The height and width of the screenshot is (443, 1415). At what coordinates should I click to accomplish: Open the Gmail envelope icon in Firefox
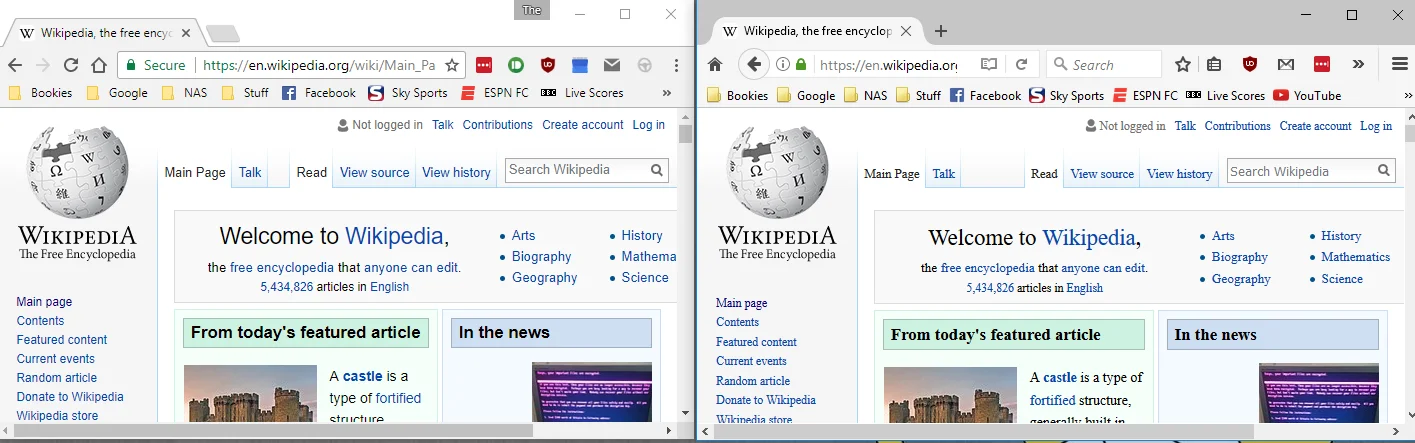1286,64
